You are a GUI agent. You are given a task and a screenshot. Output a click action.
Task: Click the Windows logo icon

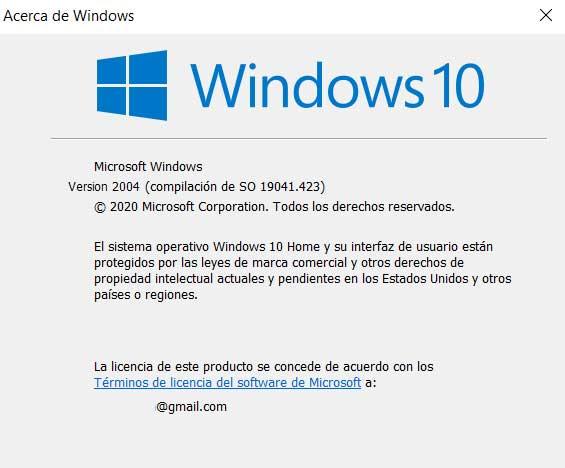pos(132,85)
